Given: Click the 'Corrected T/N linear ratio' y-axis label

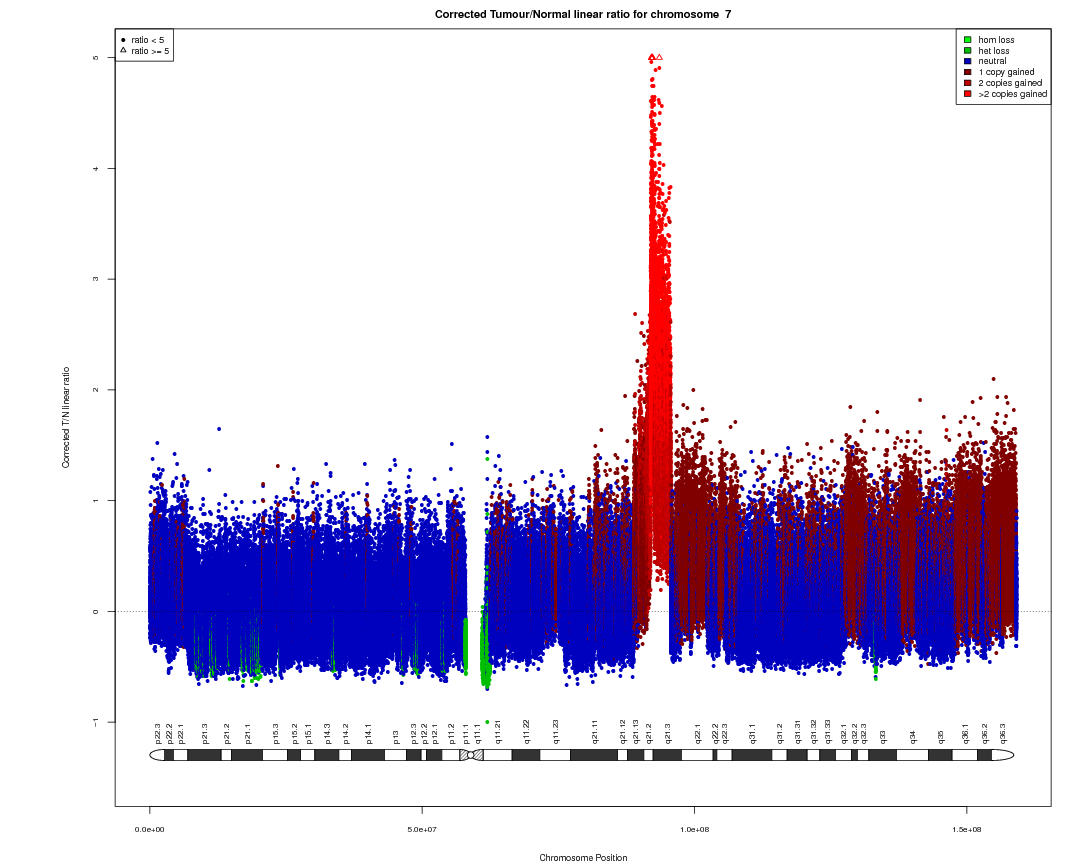Looking at the screenshot, I should pos(66,417).
